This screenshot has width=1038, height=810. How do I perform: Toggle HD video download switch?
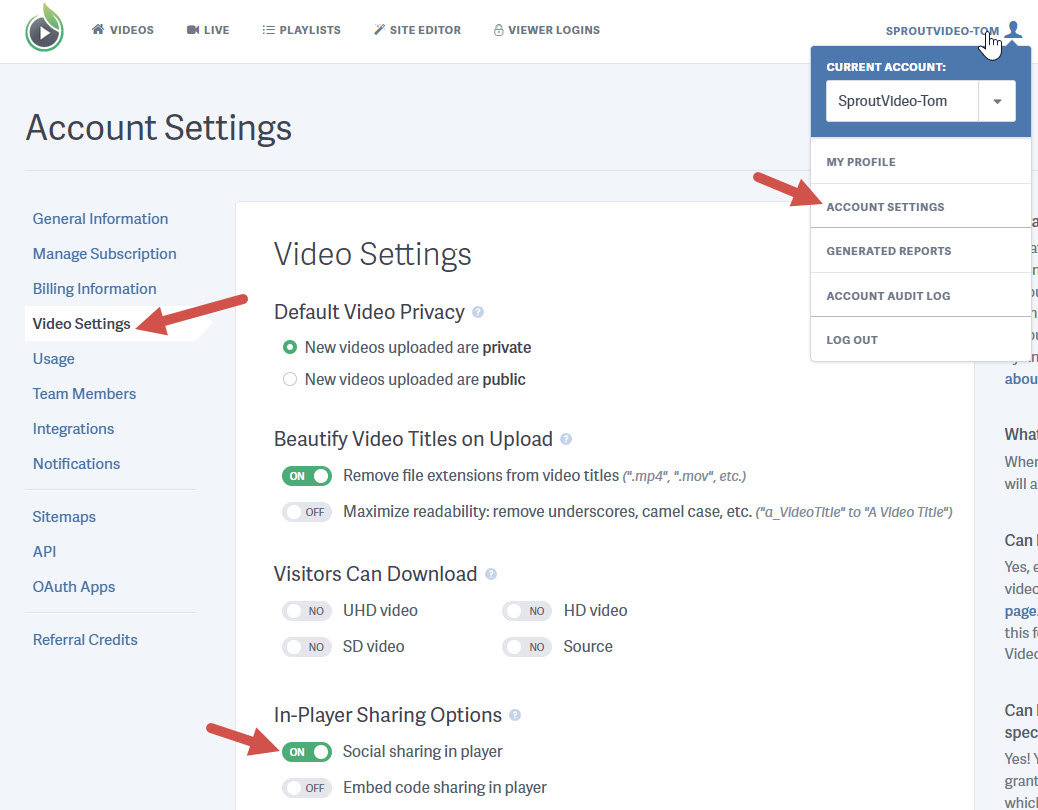pyautogui.click(x=527, y=611)
